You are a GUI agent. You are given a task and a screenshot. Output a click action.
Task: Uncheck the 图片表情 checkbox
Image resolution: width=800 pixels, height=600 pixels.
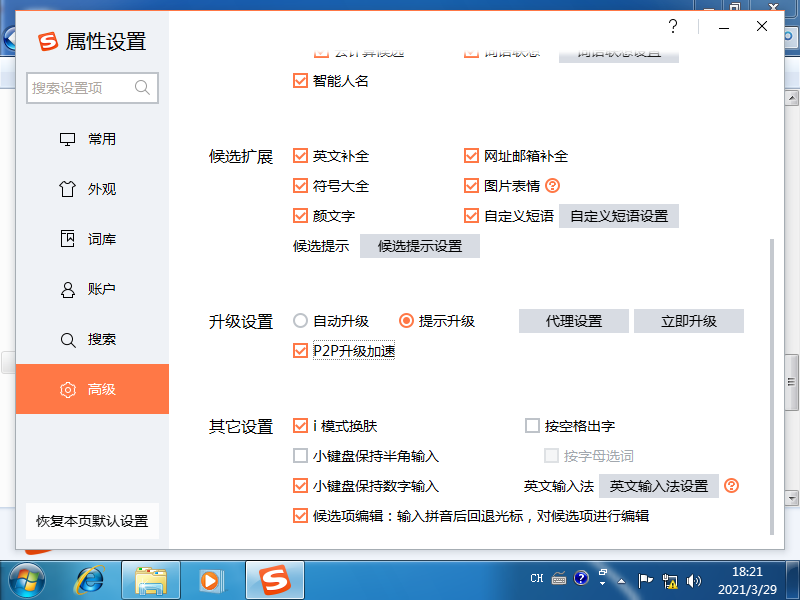(x=471, y=186)
